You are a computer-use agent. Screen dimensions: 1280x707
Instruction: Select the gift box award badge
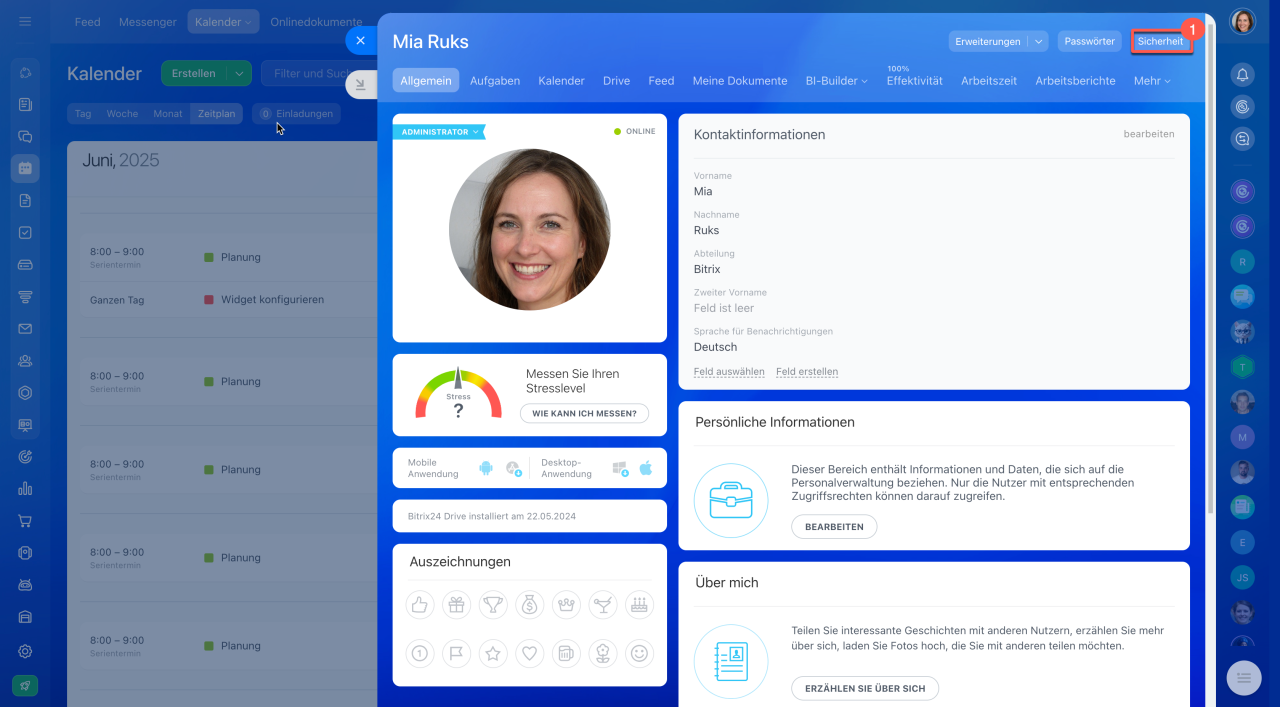[456, 604]
